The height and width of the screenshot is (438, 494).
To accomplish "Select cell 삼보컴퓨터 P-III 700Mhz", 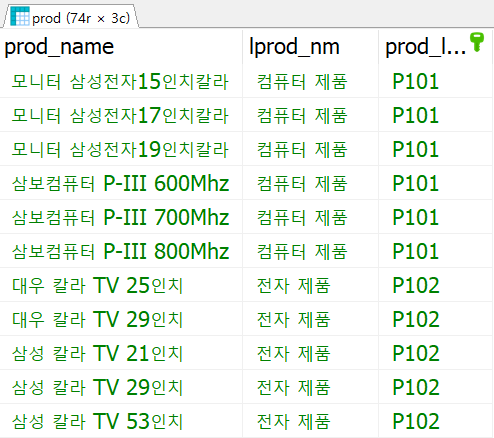I will pyautogui.click(x=120, y=217).
